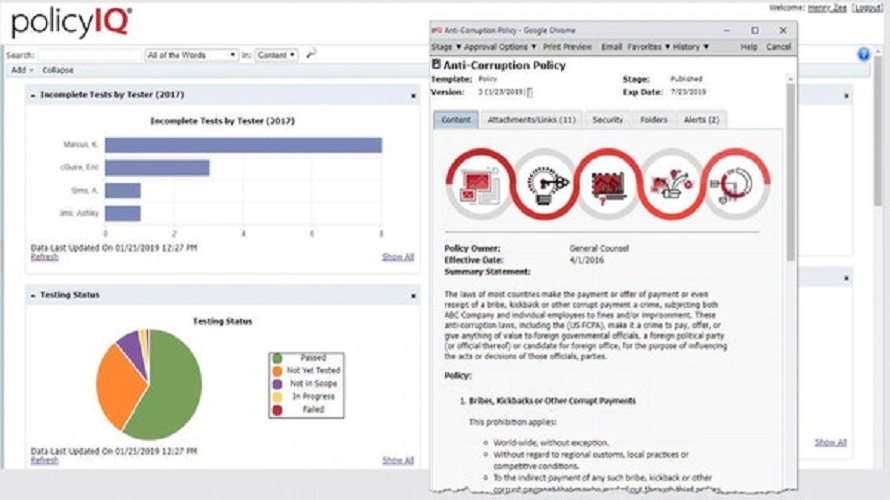Open the All of the Words dropdown

click(191, 55)
